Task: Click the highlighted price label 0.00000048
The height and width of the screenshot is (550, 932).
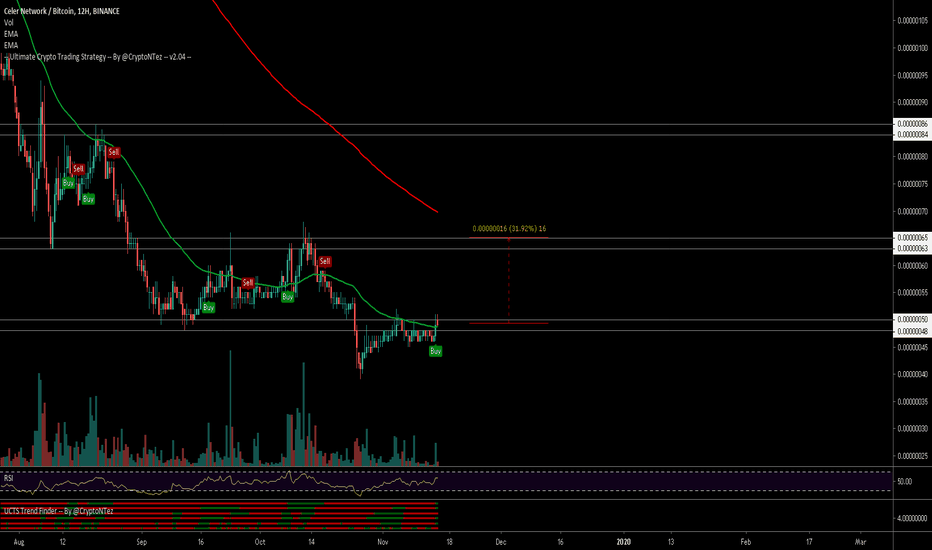Action: pyautogui.click(x=912, y=331)
